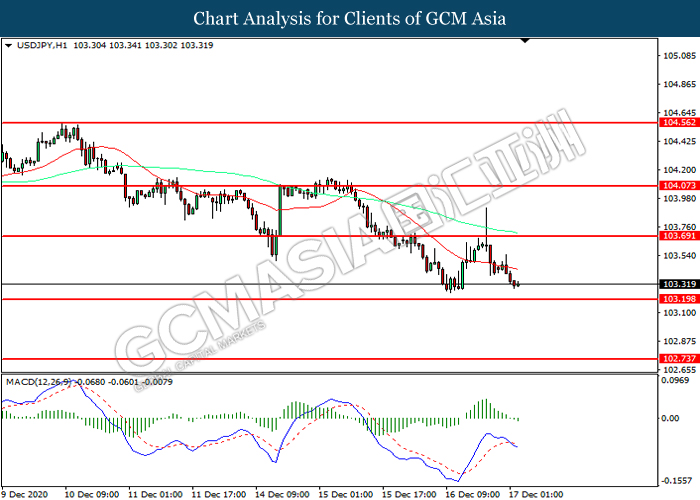The height and width of the screenshot is (500, 700).
Task: Click the axis value 103.100
Action: pos(679,312)
